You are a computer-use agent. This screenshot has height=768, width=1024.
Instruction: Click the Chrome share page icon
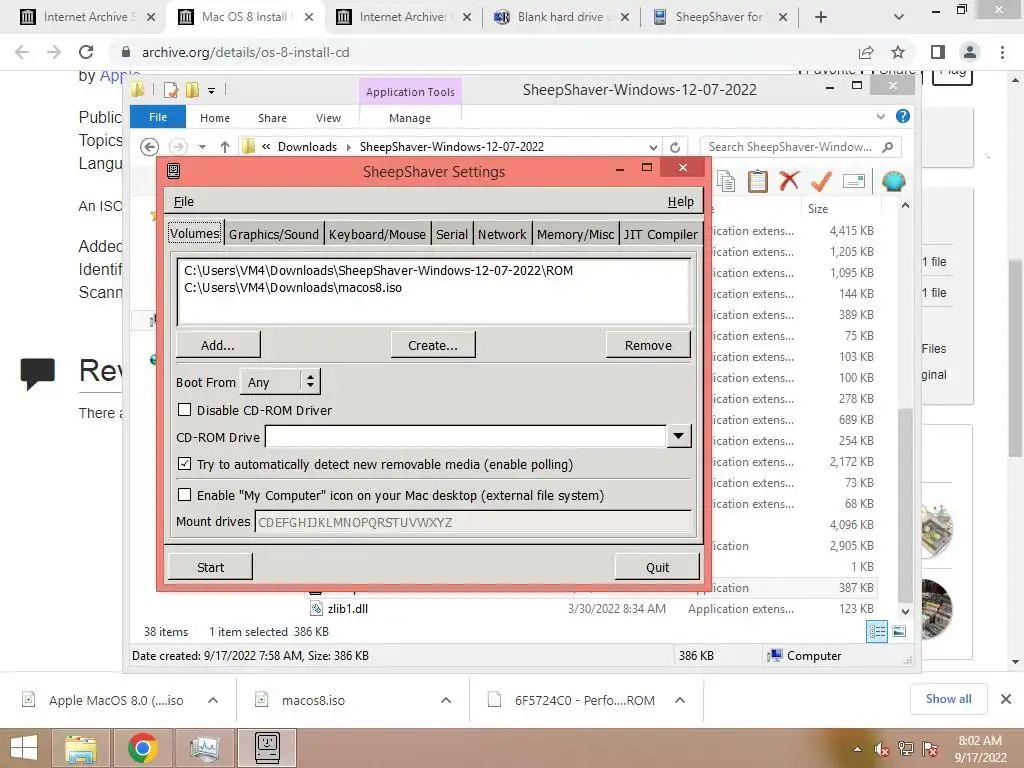pyautogui.click(x=866, y=52)
